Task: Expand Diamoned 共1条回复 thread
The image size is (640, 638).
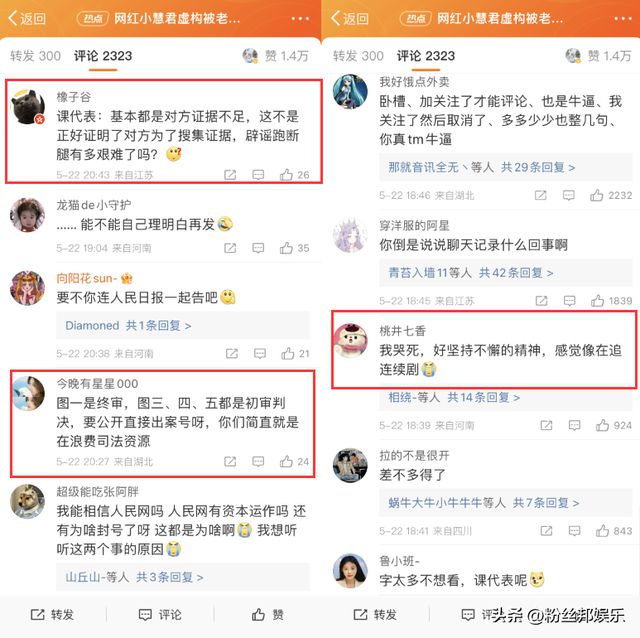Action: pos(128,326)
